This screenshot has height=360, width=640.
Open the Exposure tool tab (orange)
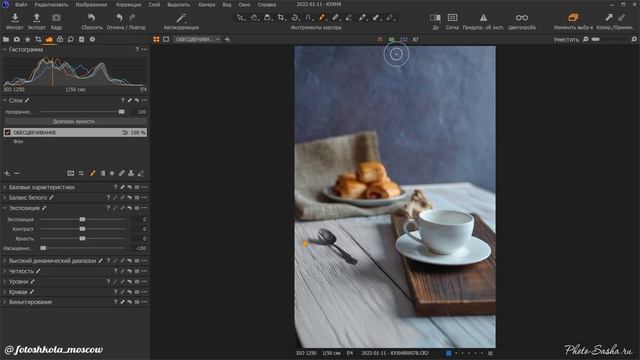pyautogui.click(x=49, y=40)
